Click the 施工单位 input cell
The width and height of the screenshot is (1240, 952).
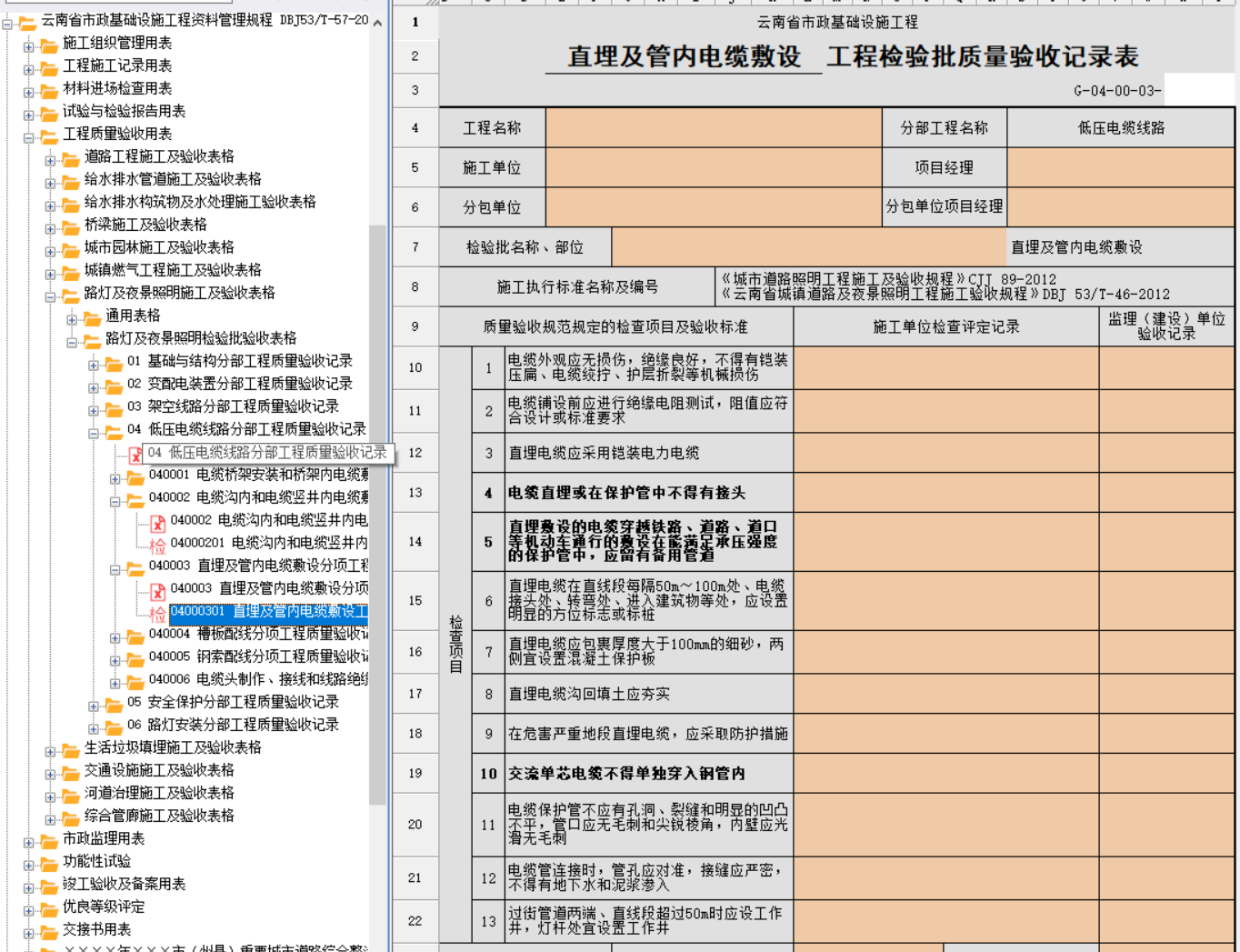pyautogui.click(x=714, y=167)
